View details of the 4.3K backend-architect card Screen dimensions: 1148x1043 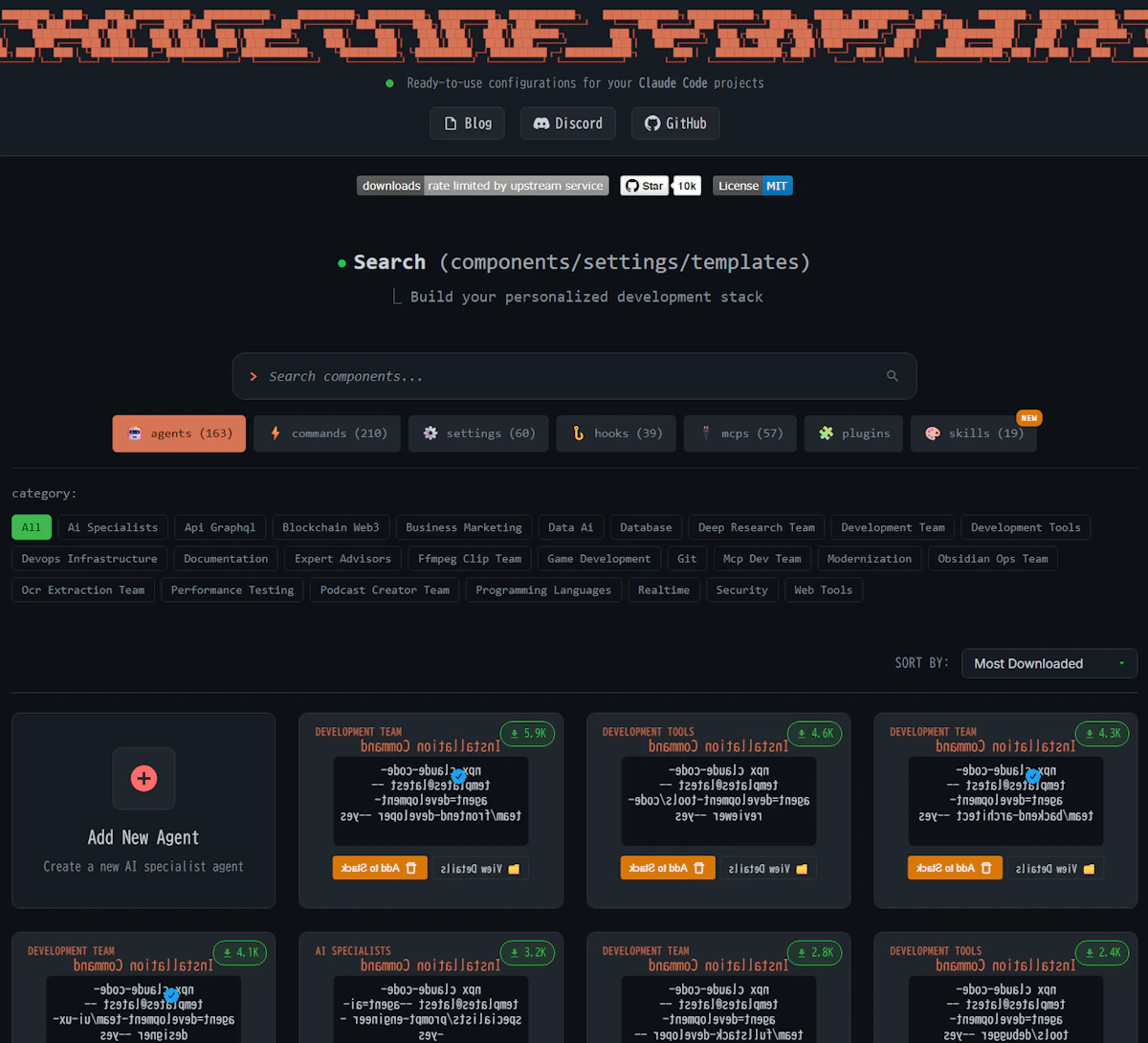tap(1055, 868)
